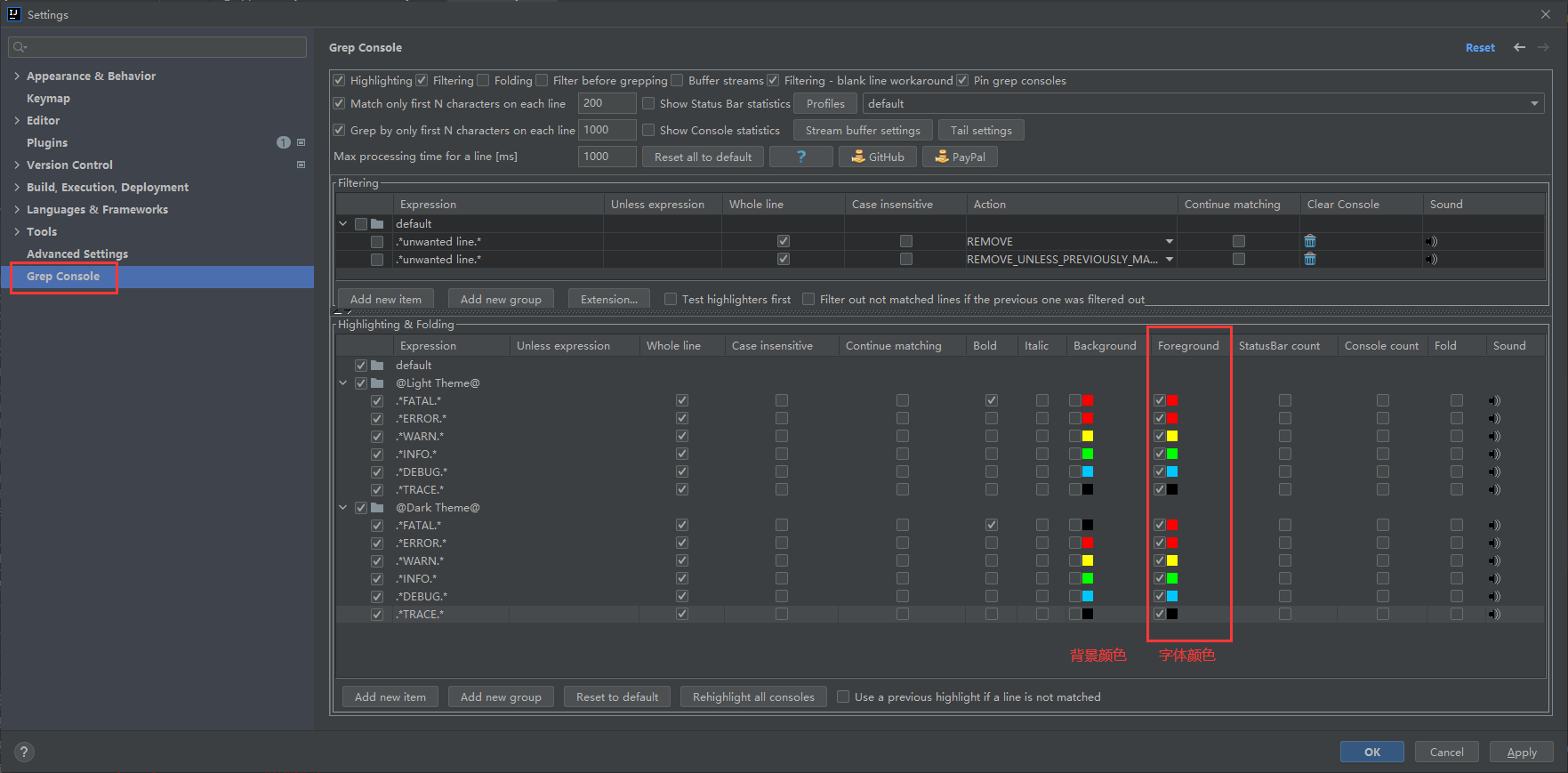Select Keymap in settings tree

[48, 98]
